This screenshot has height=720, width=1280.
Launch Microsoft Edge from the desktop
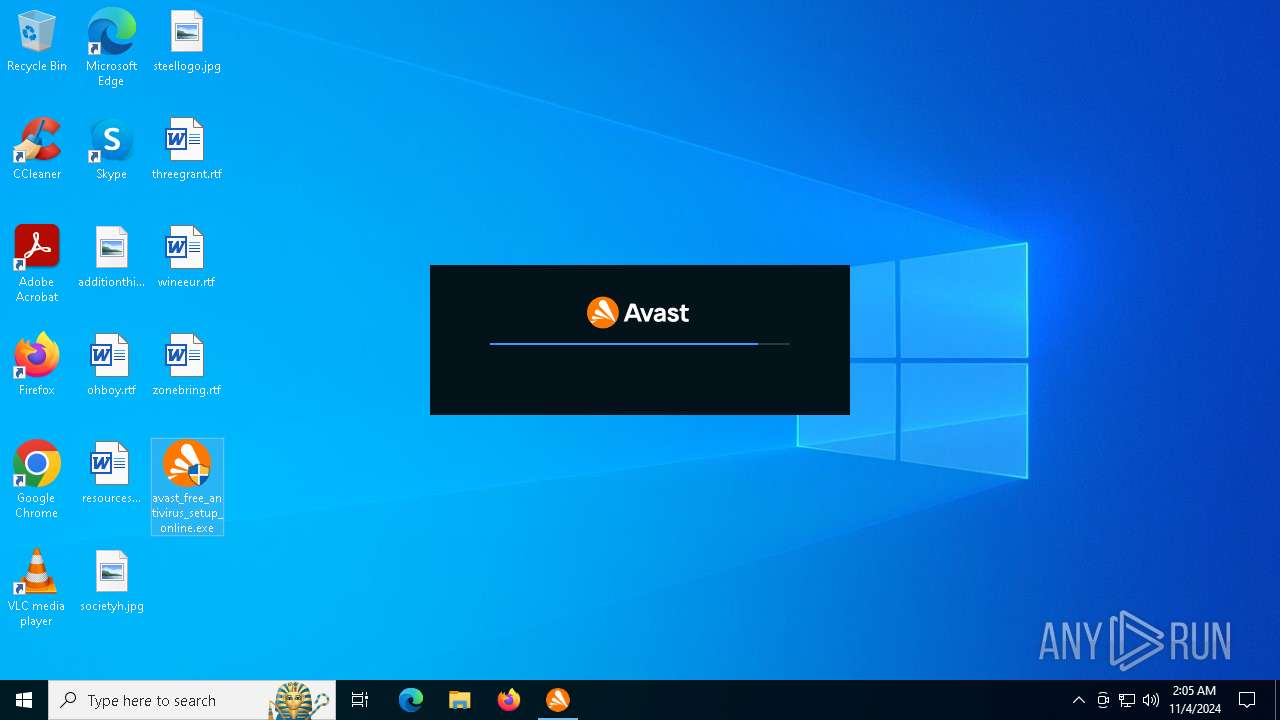(x=111, y=48)
